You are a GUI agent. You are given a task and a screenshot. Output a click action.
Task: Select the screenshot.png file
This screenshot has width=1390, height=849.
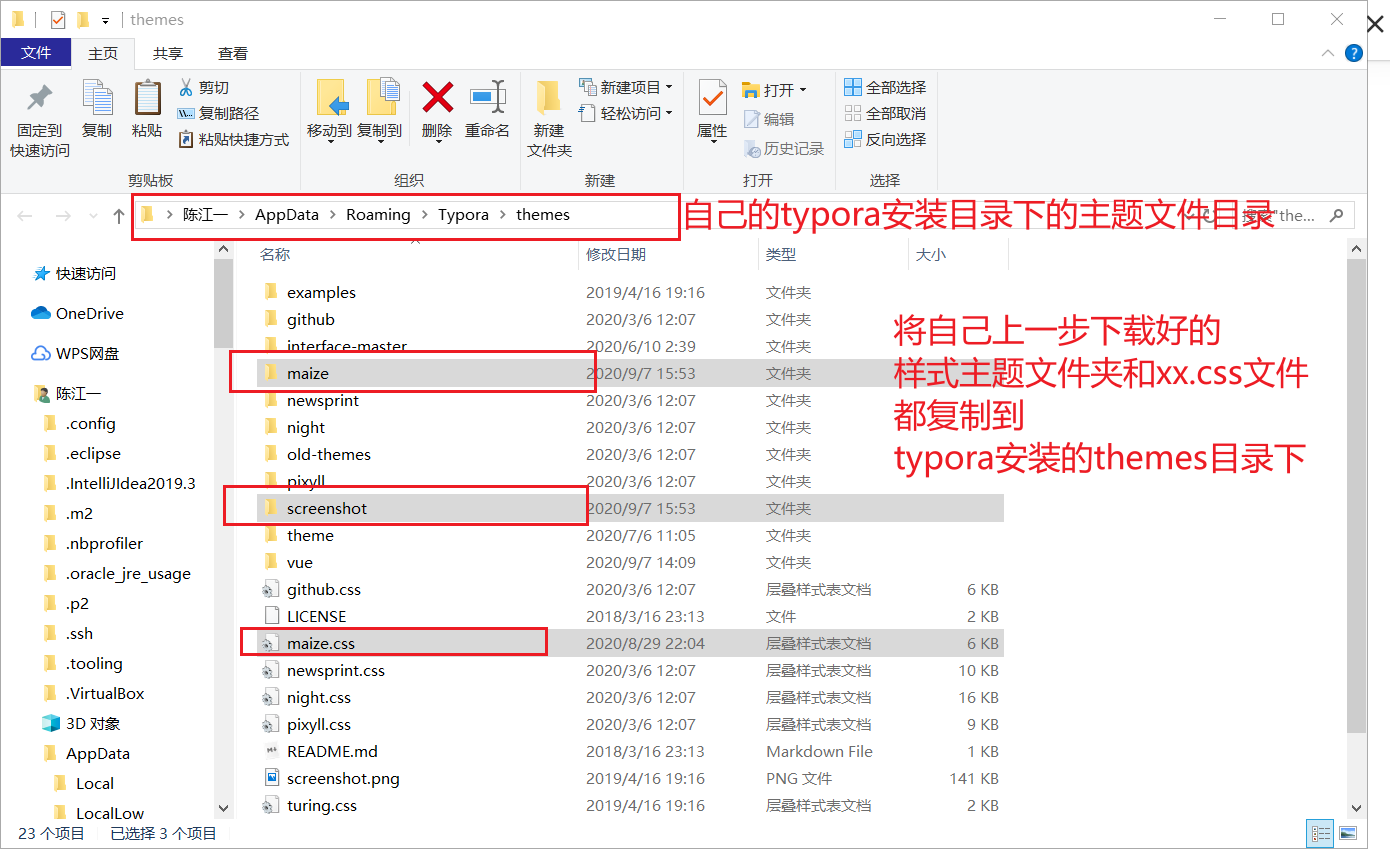(x=630, y=778)
